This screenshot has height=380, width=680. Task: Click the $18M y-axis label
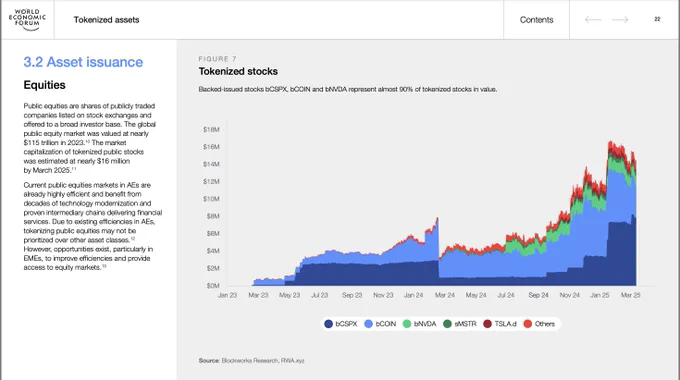click(x=211, y=129)
